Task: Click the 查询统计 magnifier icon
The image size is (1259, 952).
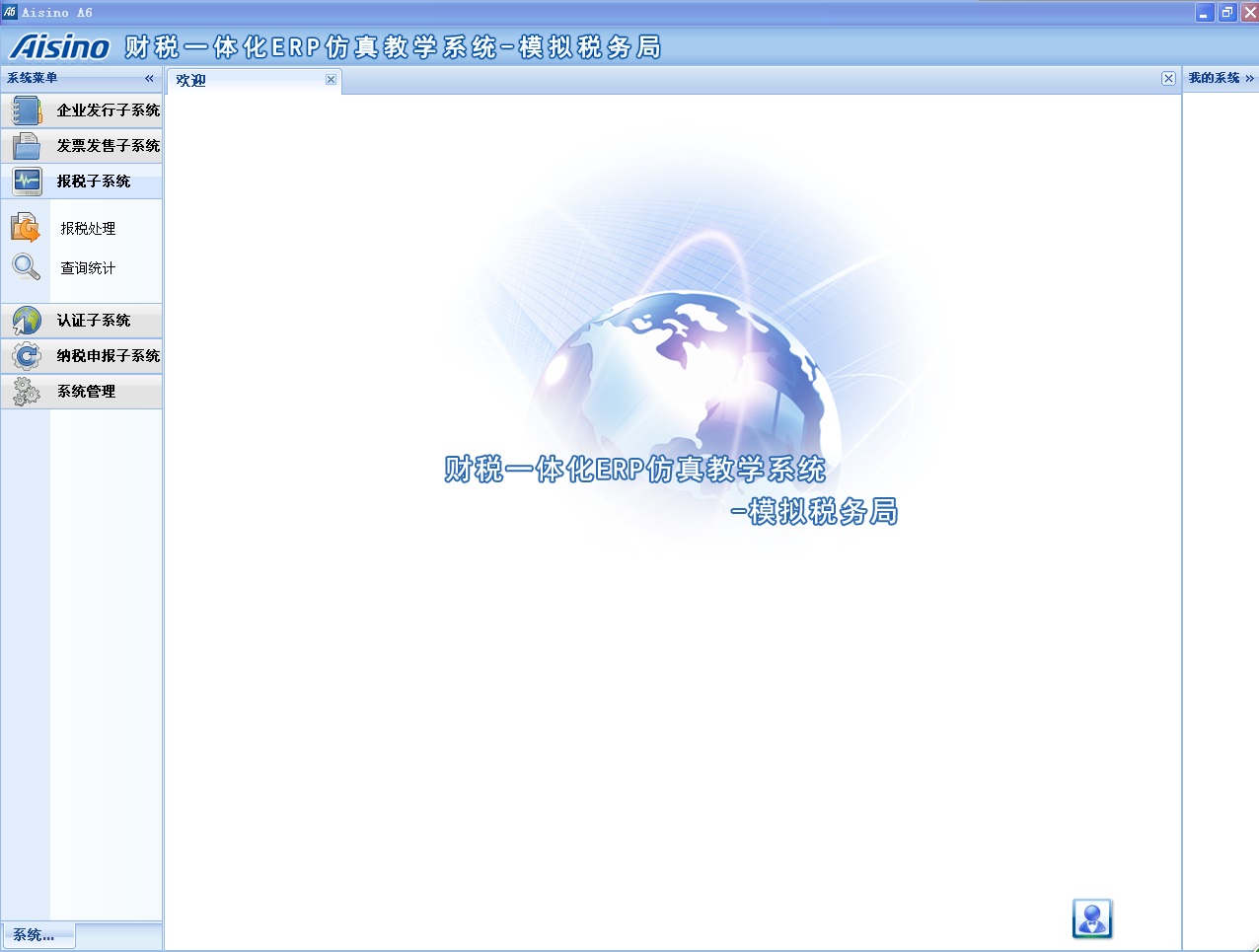Action: tap(26, 267)
